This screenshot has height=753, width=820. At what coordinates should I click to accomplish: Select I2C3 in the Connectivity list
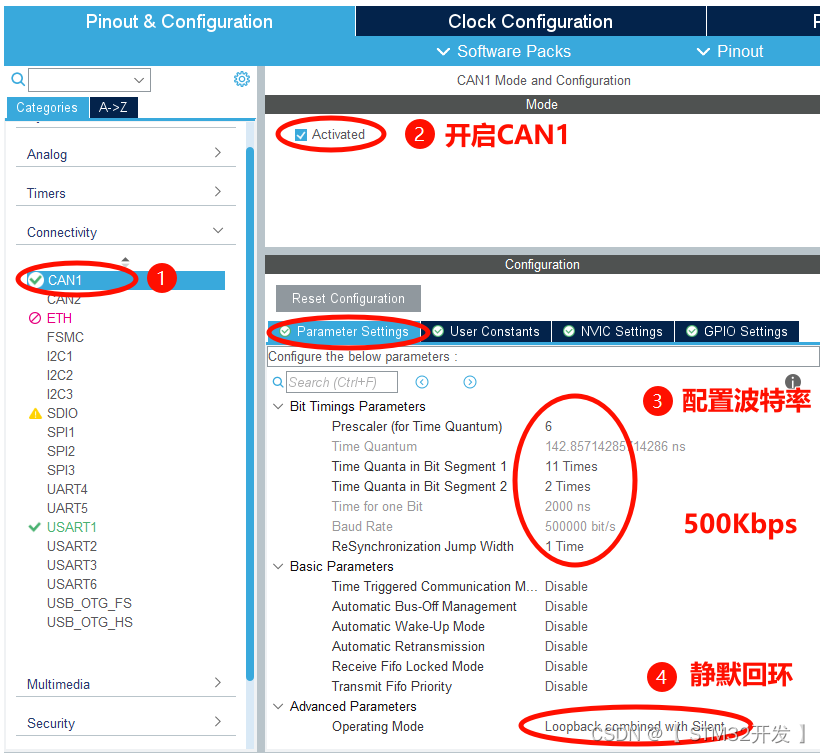60,394
